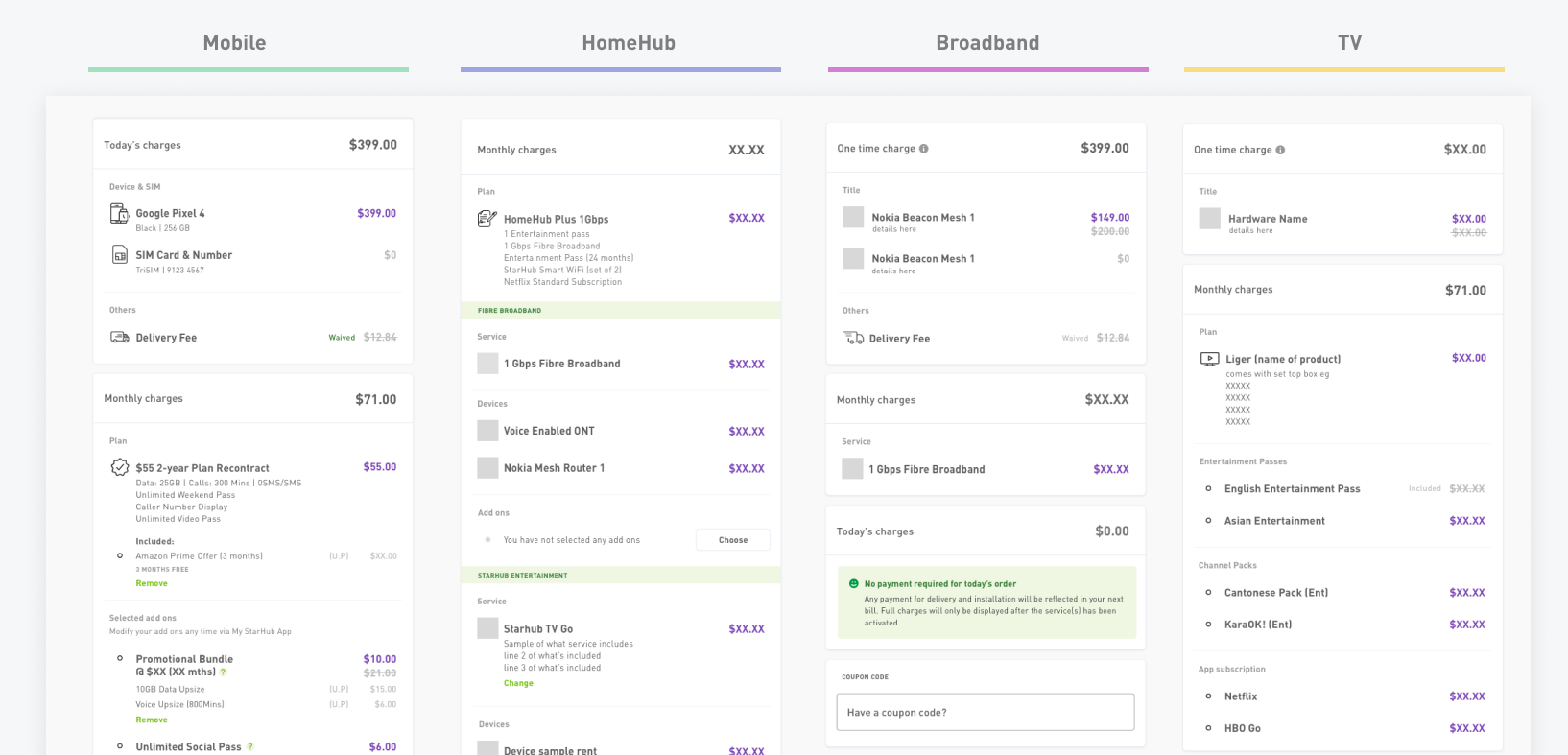The width and height of the screenshot is (1568, 755).
Task: Switch to the Broadband tab
Action: [x=987, y=42]
